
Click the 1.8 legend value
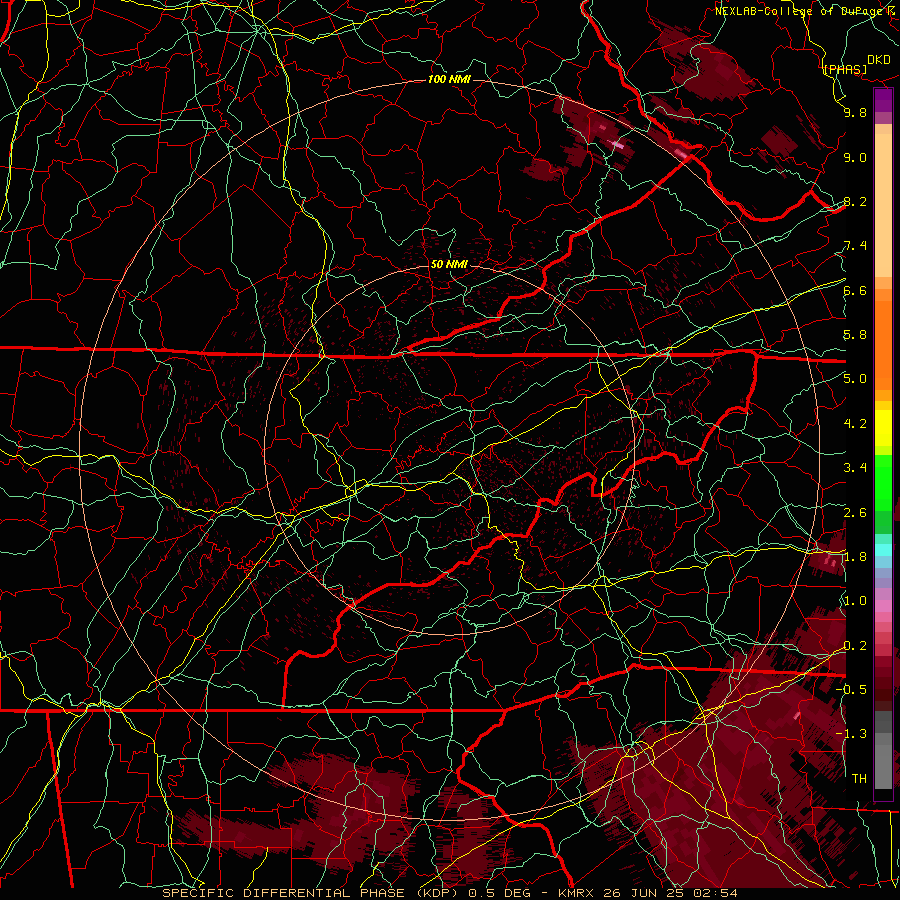pos(855,557)
